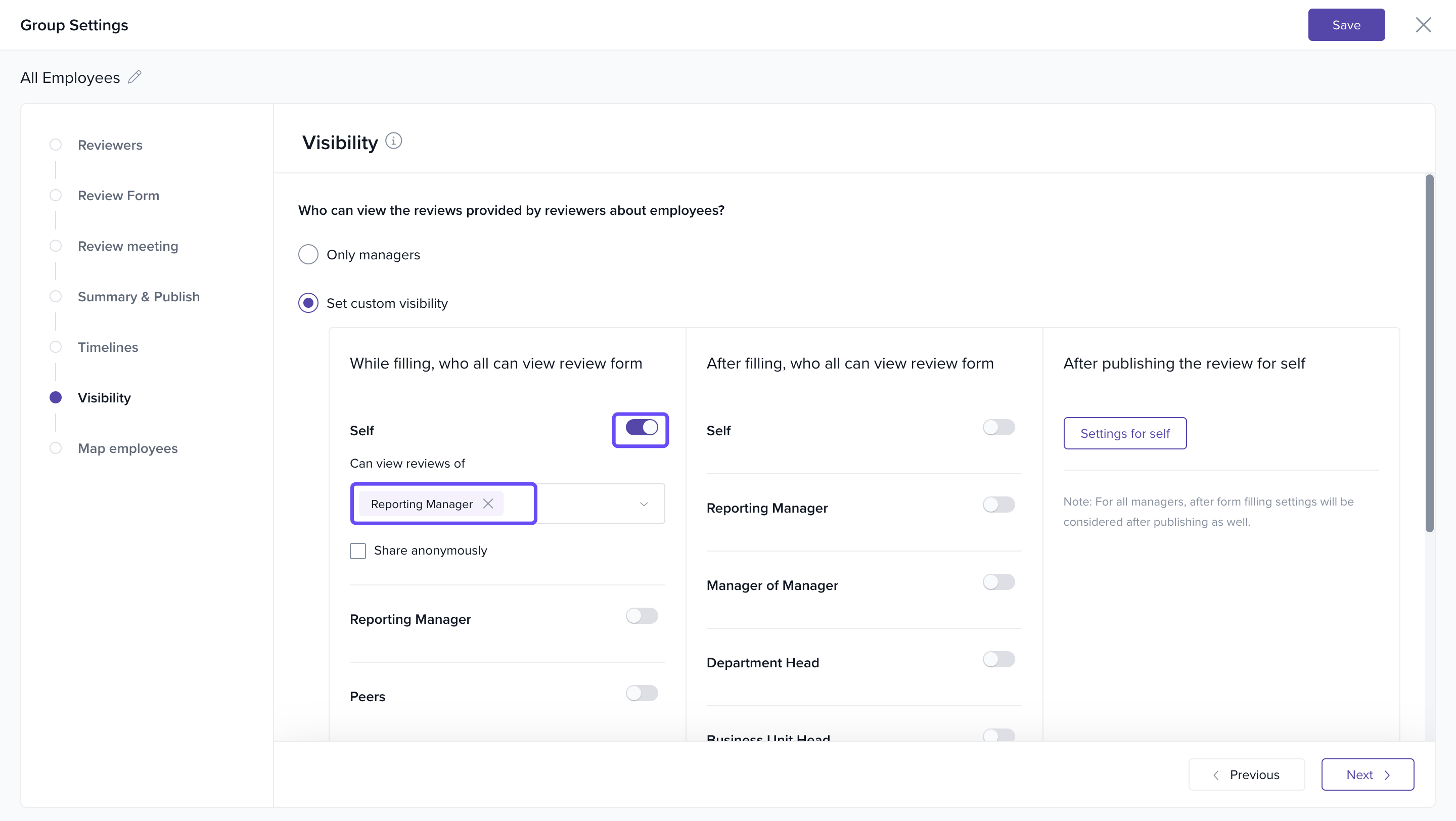Enable Manager of Manager visibility toggle

click(x=998, y=582)
